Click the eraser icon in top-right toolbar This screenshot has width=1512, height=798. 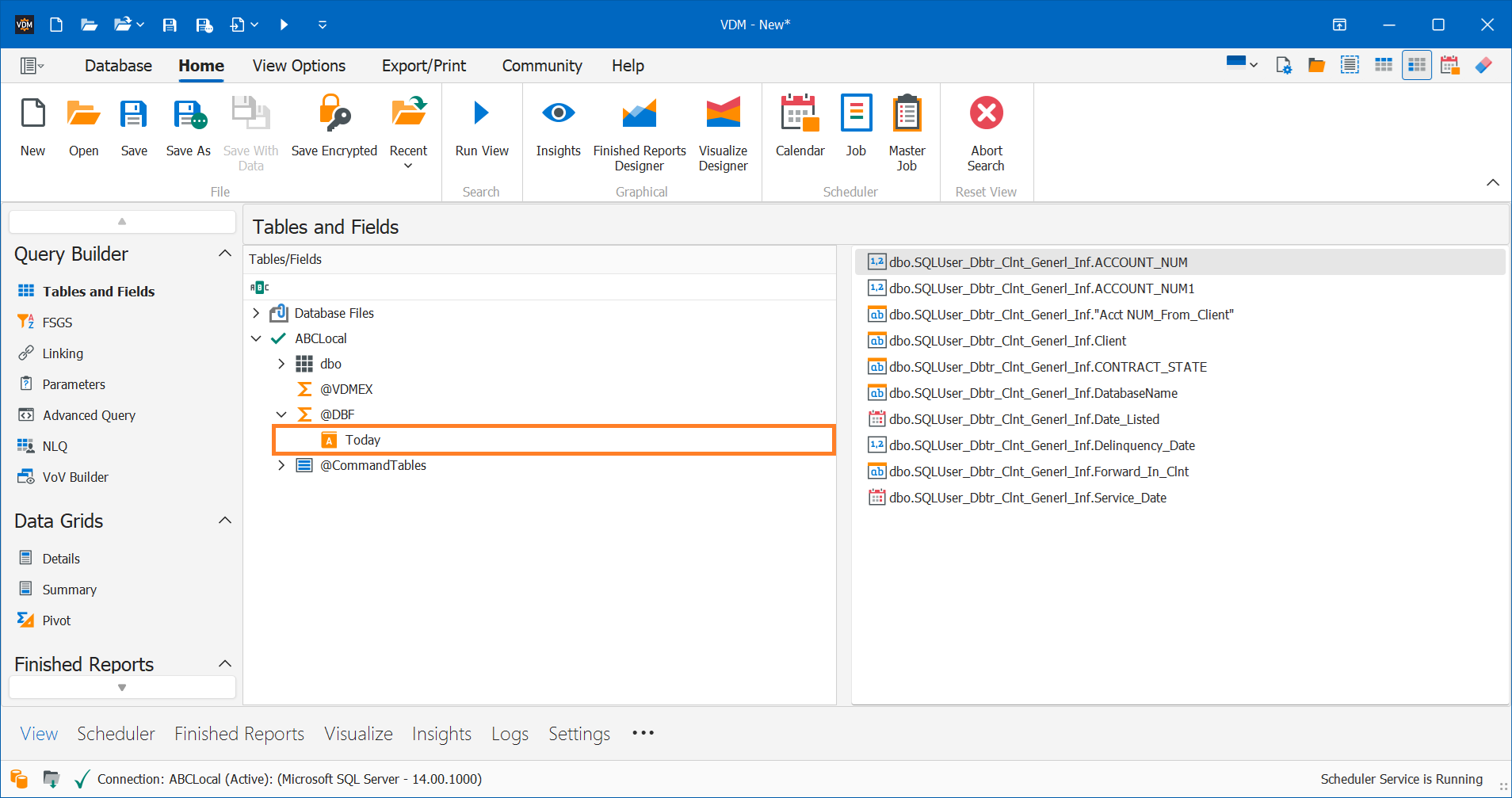1483,65
